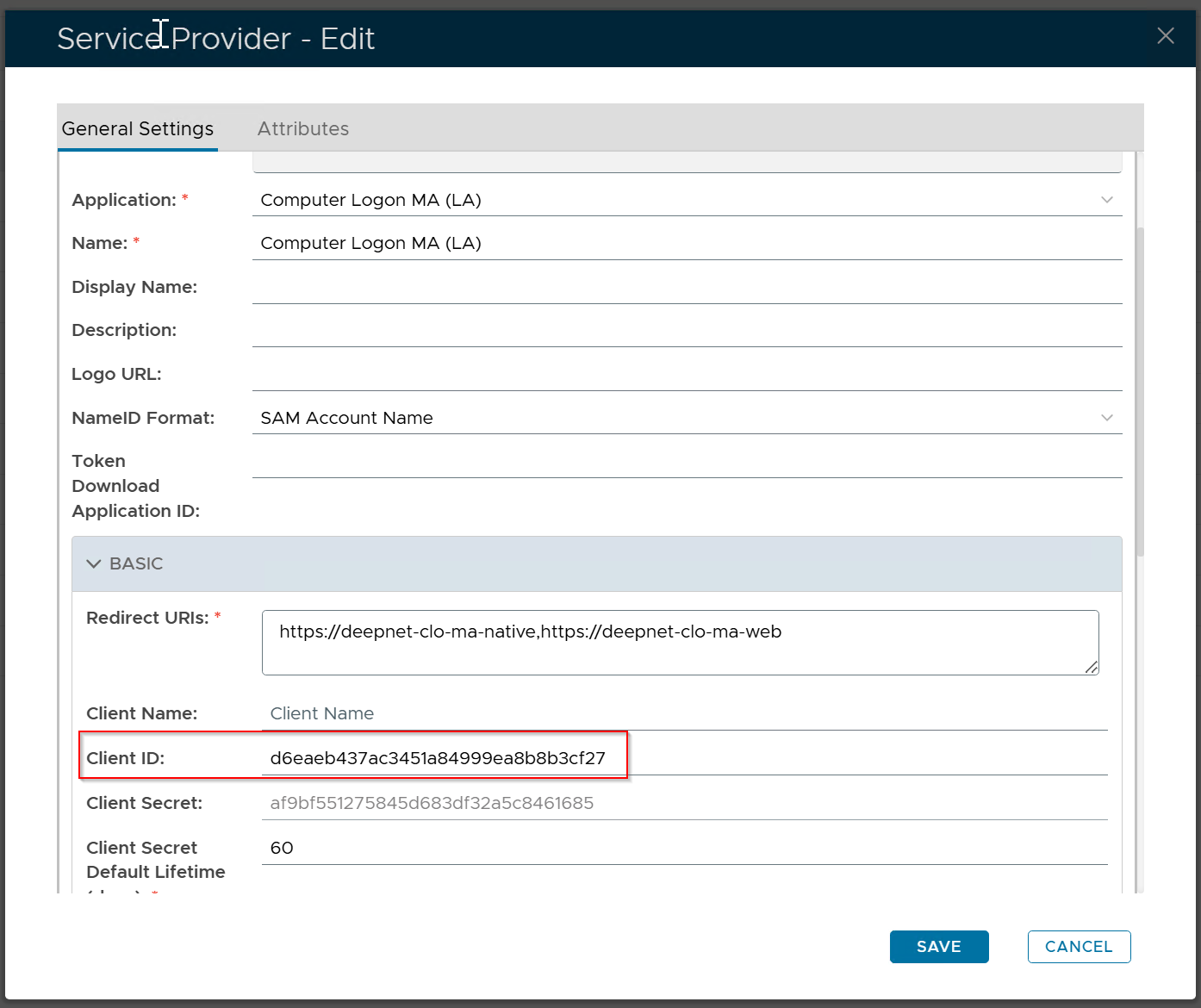1201x1008 pixels.
Task: Click inside the Redirect URIs text area
Action: point(679,643)
